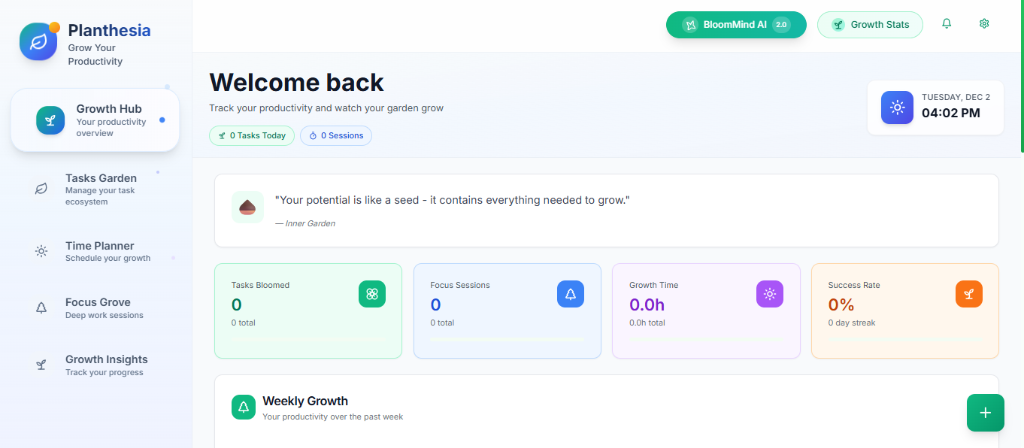Click the "0 Tasks Today" badge
The image size is (1024, 448).
[252, 135]
